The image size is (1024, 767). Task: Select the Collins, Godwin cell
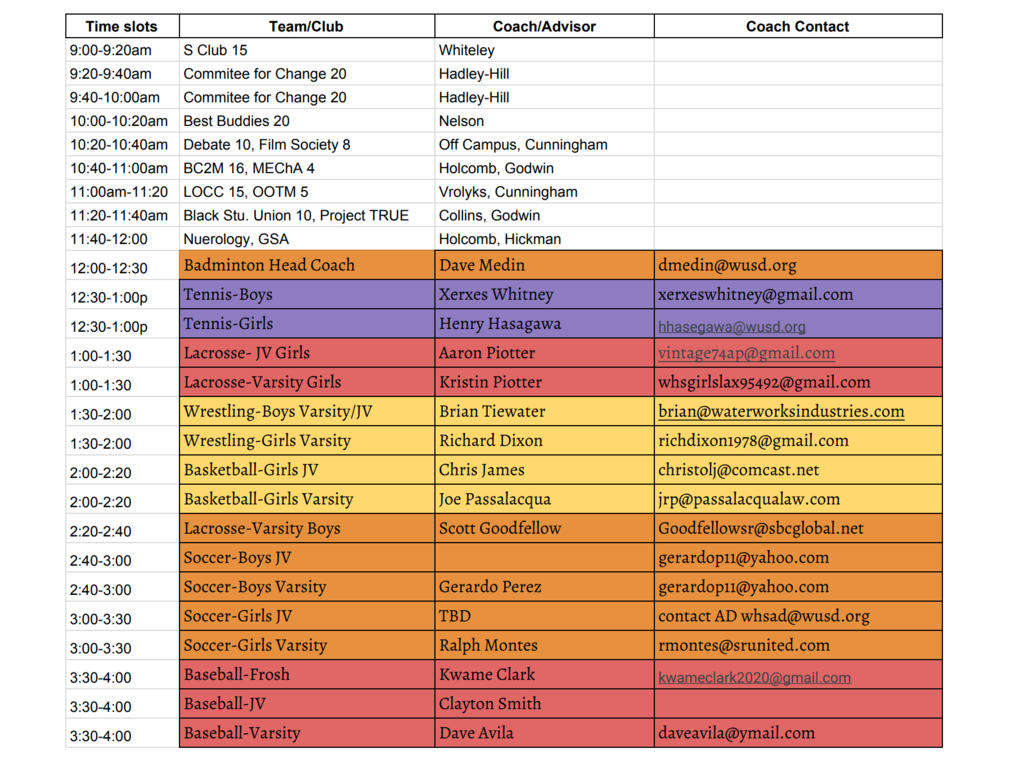(544, 215)
